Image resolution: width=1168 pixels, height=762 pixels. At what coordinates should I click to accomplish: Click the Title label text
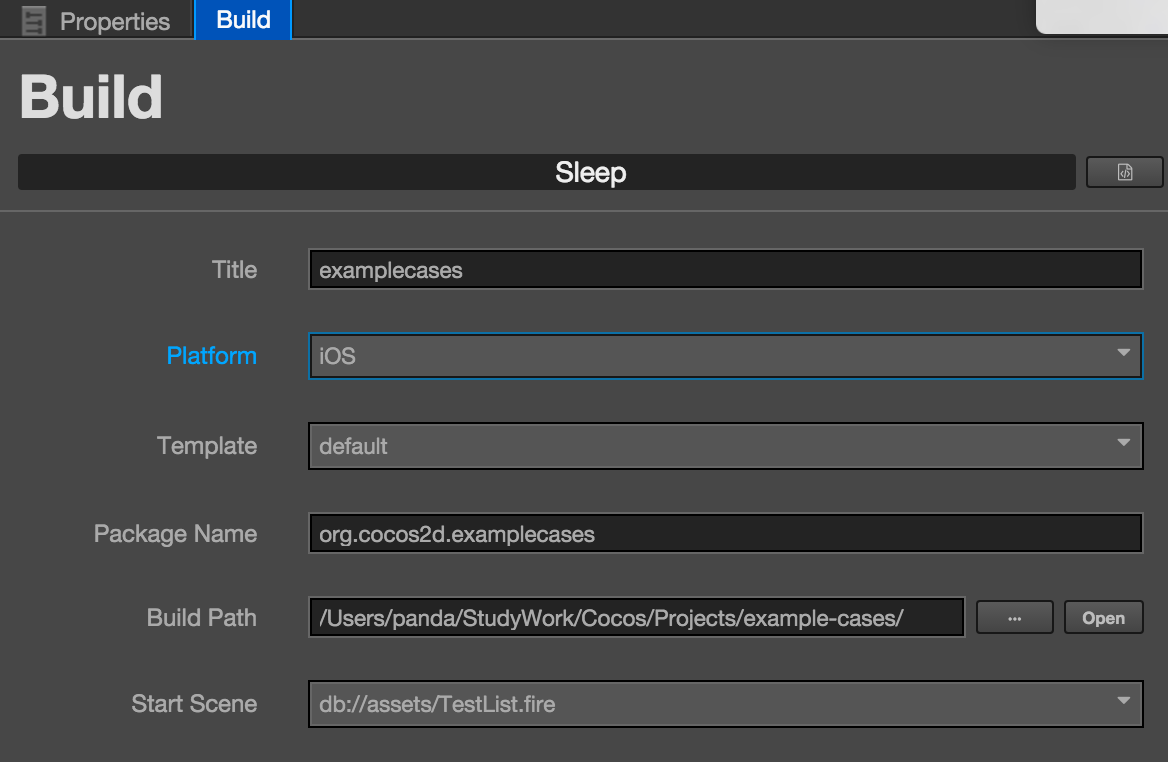click(234, 270)
